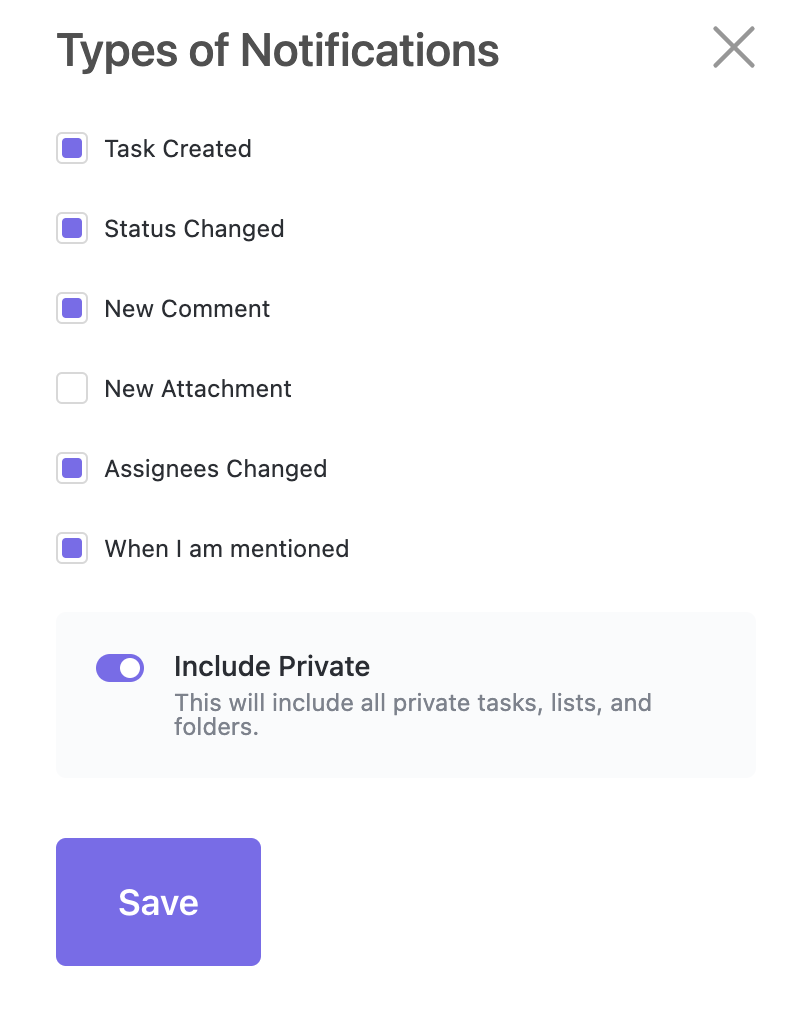Screen dimensions: 808x1010
Task: Untick the New Comment checkbox
Action: tap(72, 309)
